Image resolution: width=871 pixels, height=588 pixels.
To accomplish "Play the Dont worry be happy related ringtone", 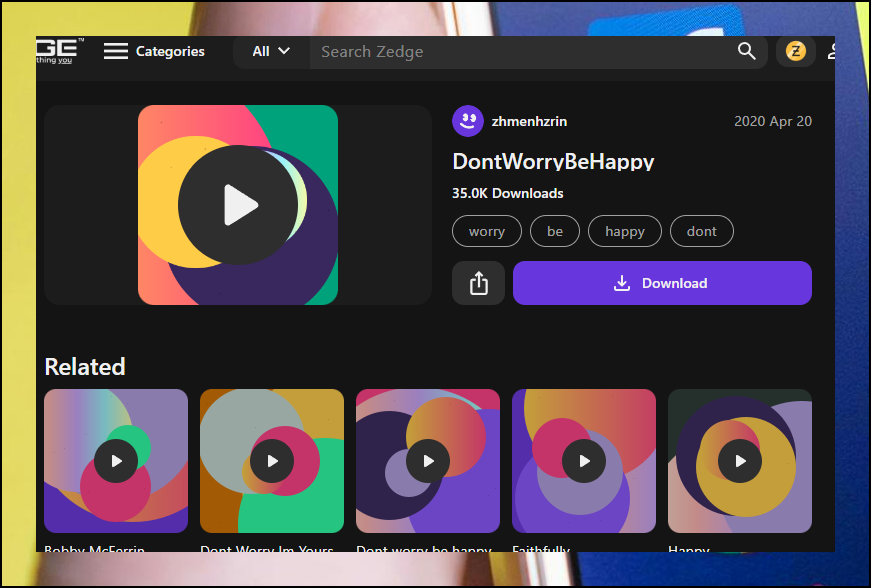I will [428, 461].
